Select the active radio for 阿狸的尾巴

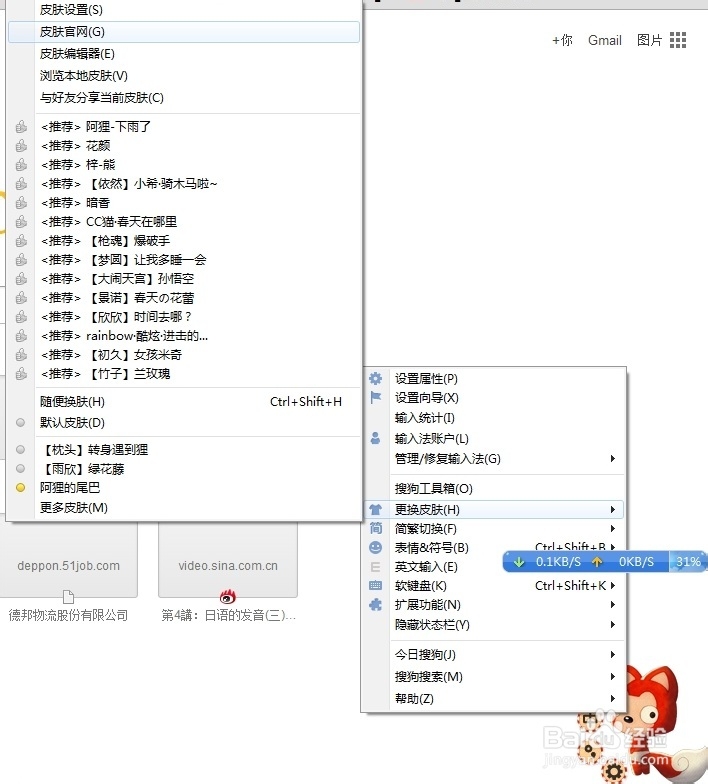(x=20, y=488)
